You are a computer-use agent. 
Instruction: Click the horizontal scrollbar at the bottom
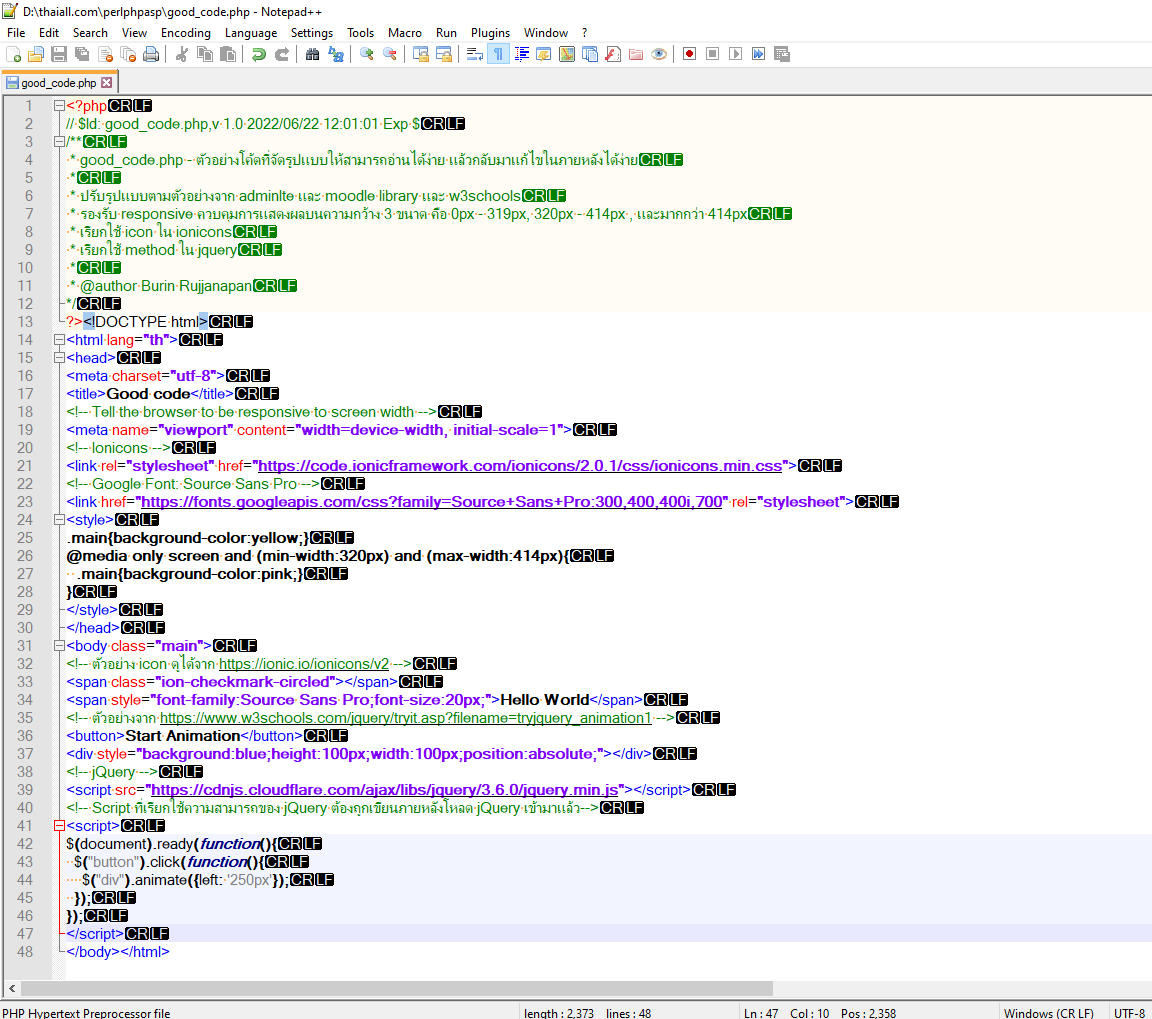click(400, 989)
